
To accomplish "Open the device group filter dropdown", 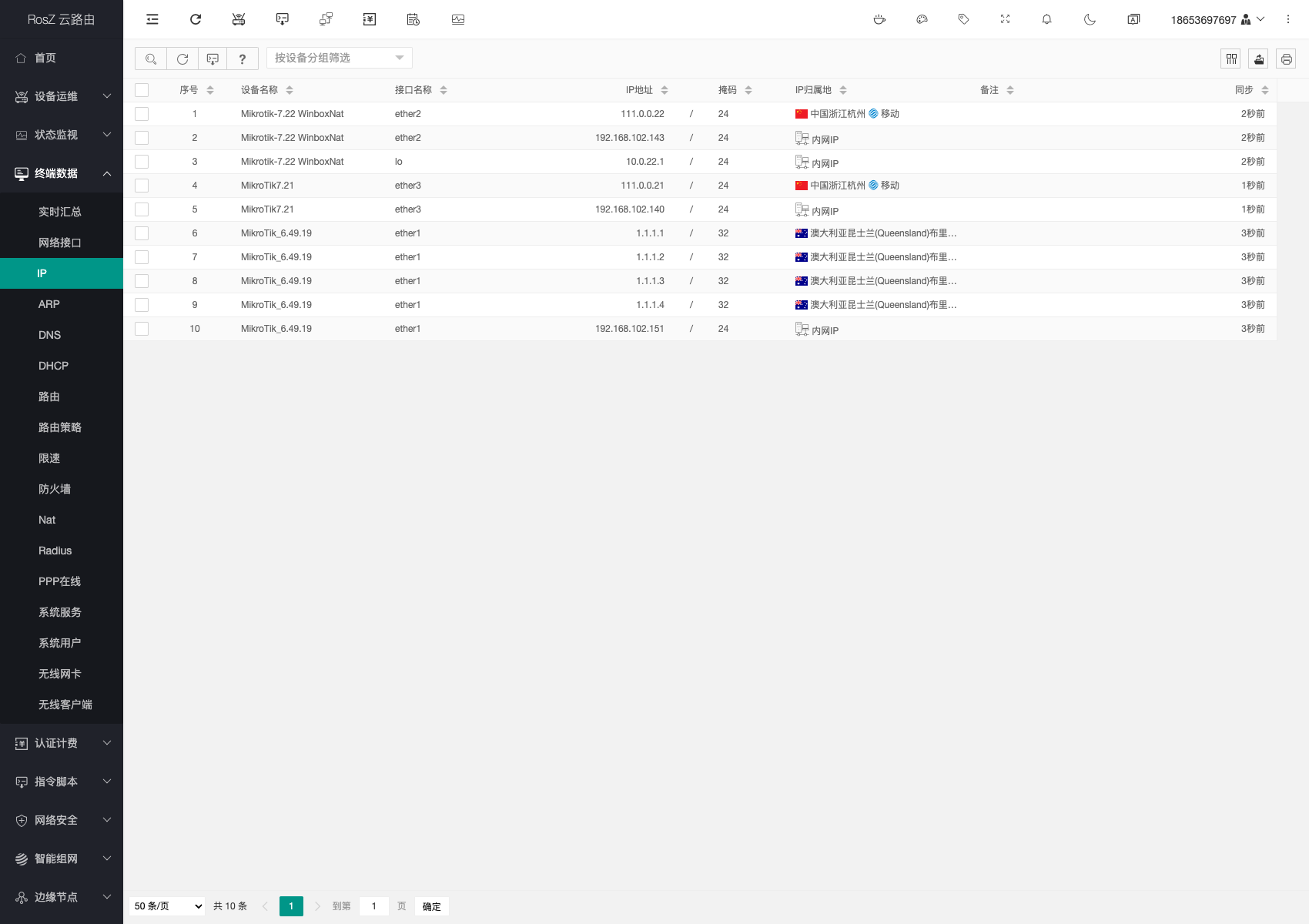I will (x=339, y=58).
